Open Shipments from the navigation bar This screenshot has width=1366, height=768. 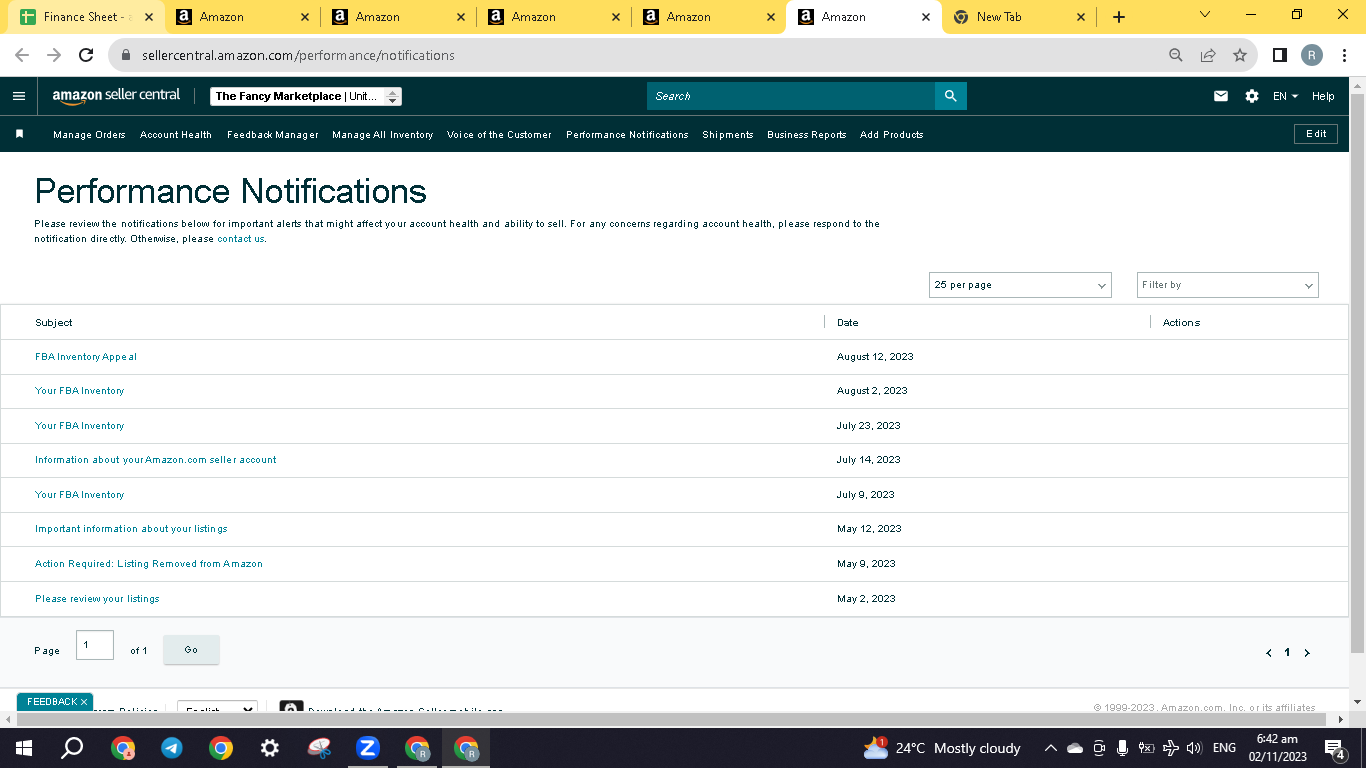728,135
